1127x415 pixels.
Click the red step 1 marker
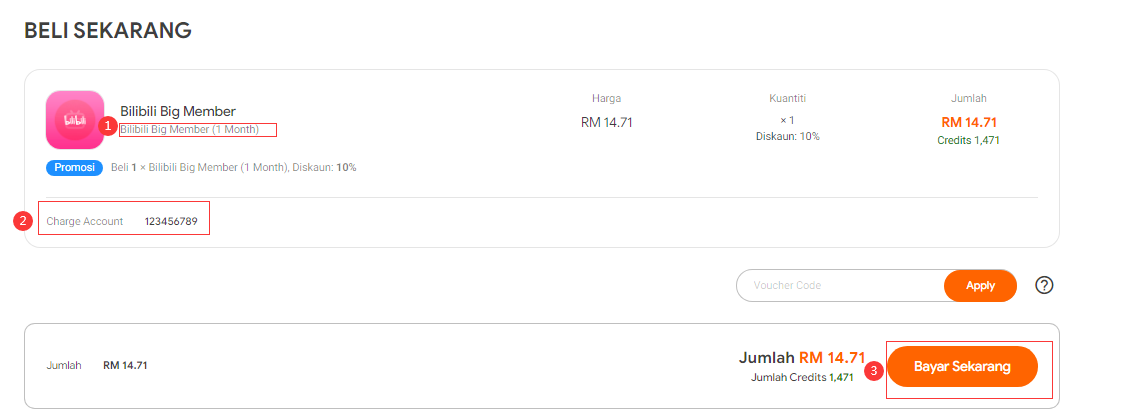pyautogui.click(x=107, y=126)
